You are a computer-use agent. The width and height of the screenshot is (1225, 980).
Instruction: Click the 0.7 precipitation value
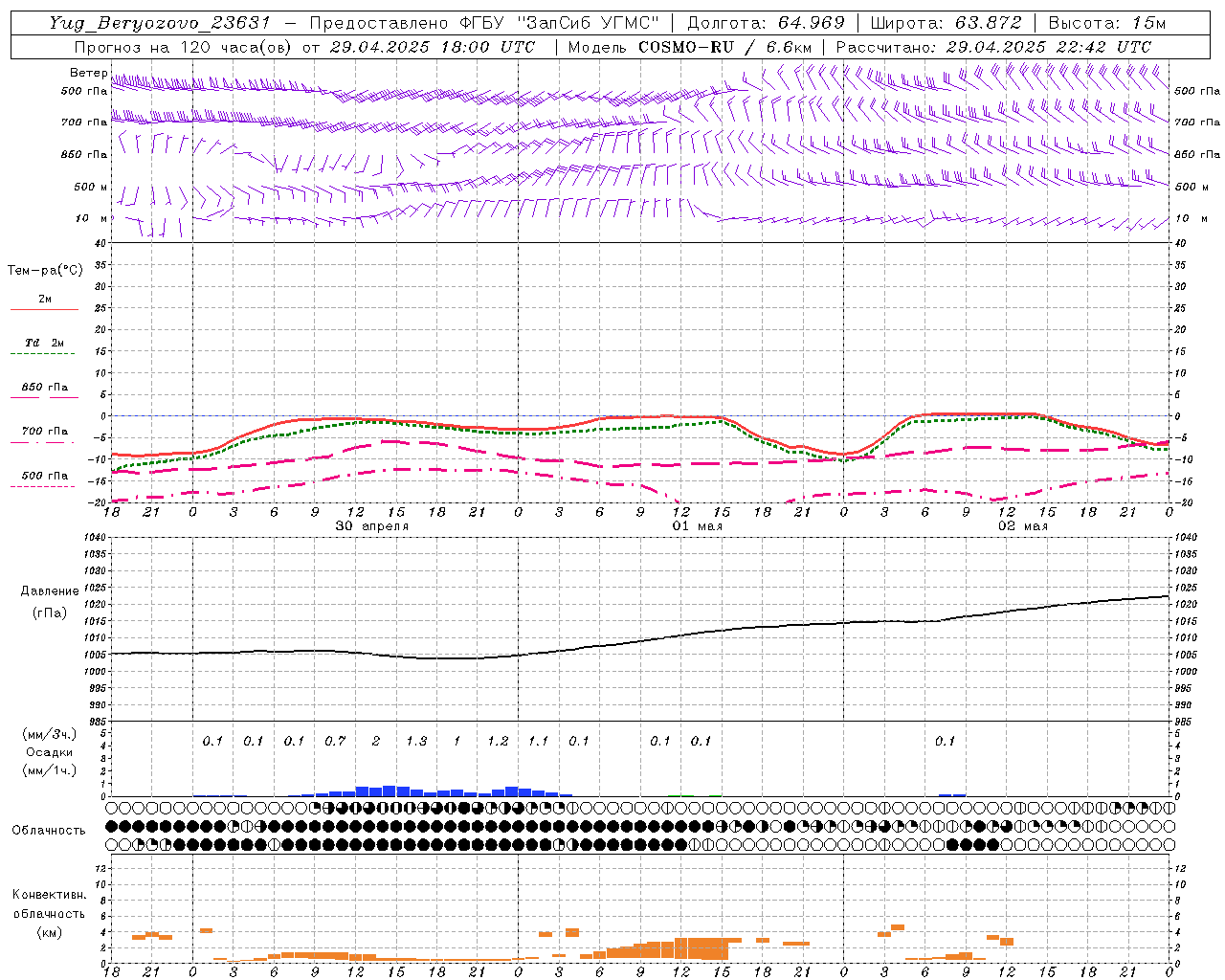click(335, 741)
